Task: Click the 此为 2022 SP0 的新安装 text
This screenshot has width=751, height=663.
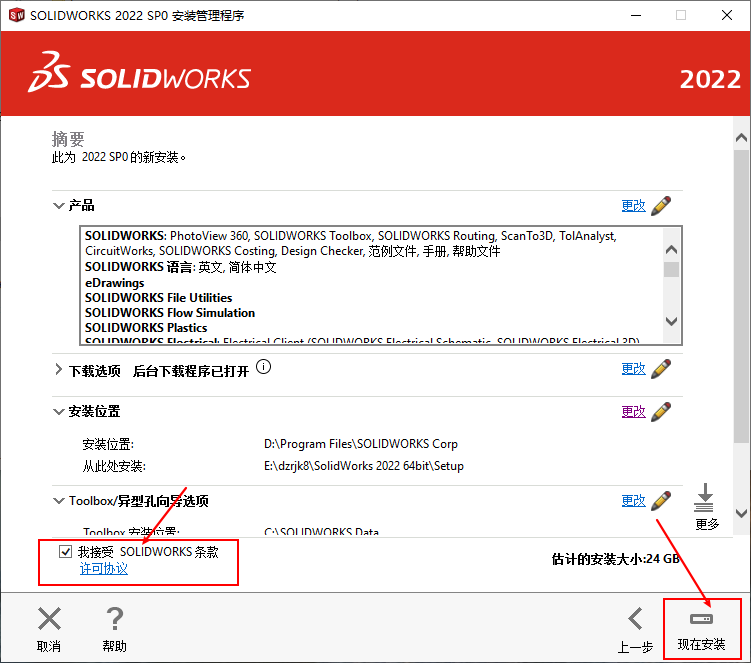Action: tap(119, 157)
